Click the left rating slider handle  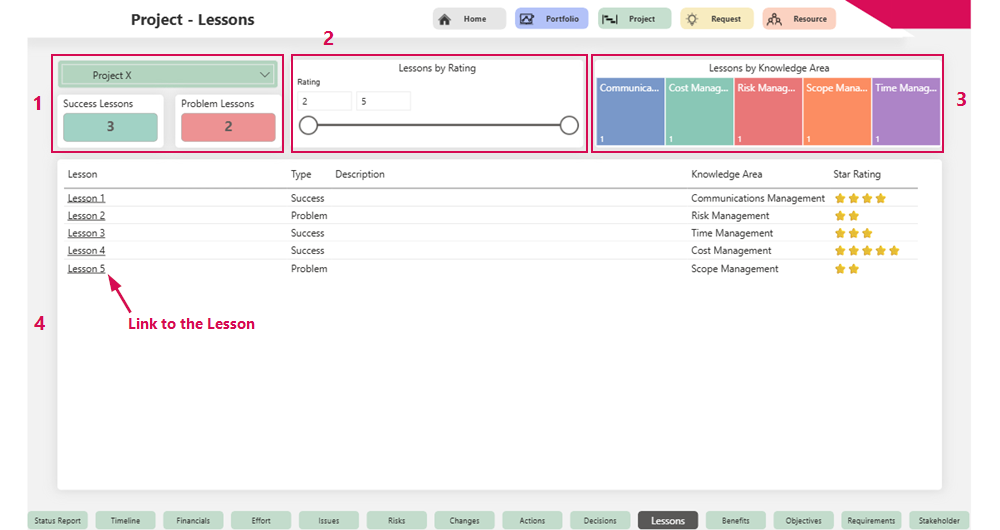[x=309, y=125]
